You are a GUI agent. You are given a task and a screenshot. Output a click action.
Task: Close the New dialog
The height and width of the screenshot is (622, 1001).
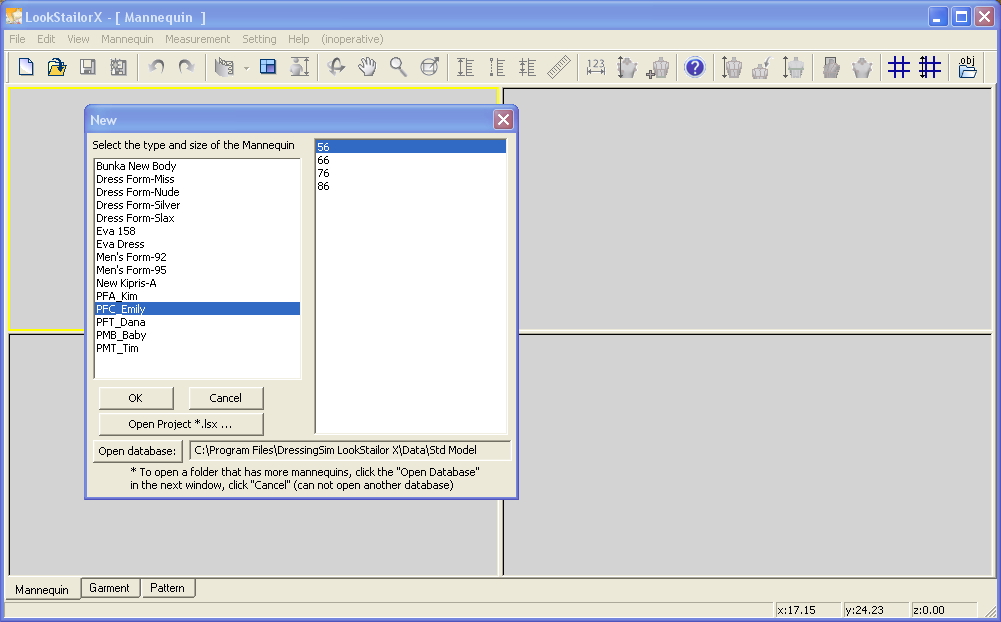click(503, 119)
